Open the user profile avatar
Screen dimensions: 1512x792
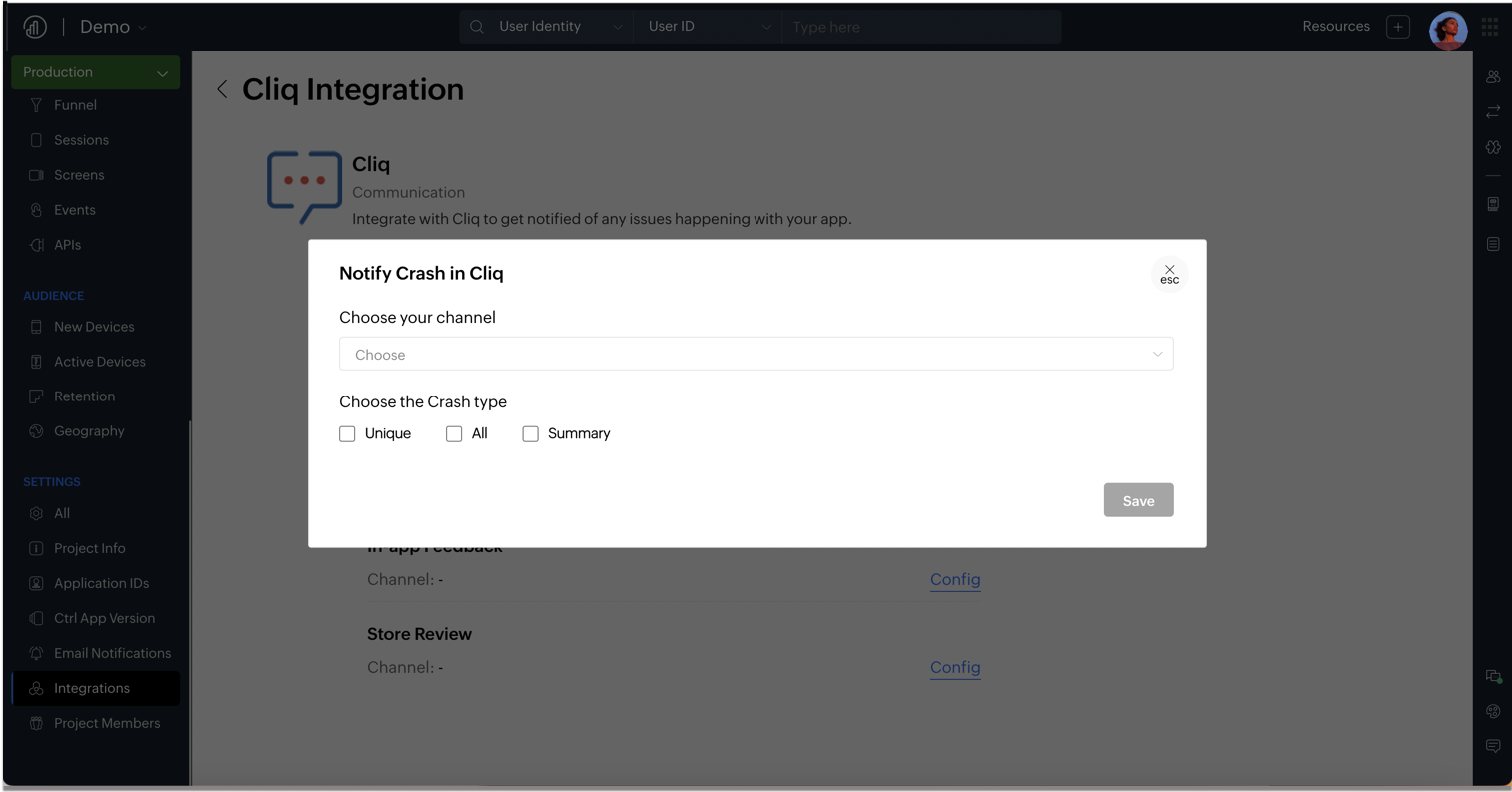click(1448, 30)
